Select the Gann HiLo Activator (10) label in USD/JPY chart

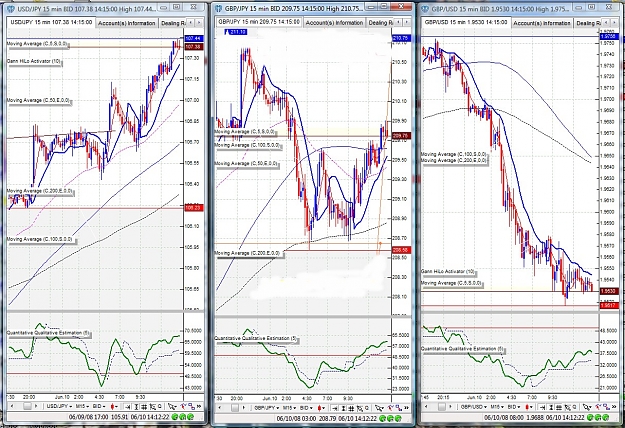click(x=34, y=61)
